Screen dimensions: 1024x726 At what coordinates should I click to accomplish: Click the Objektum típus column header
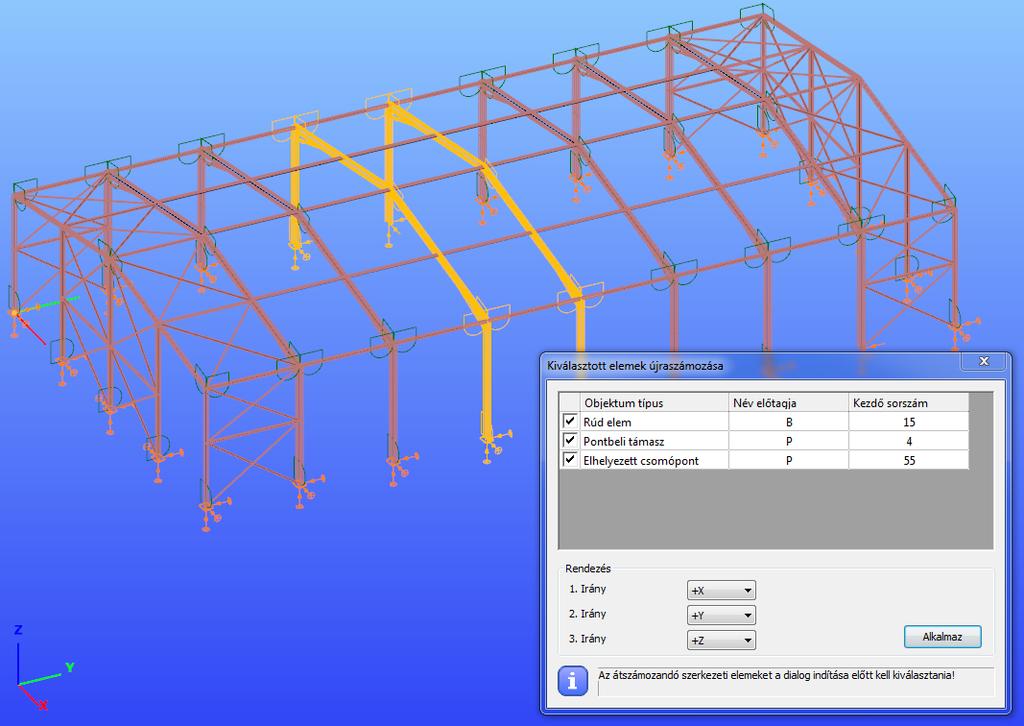point(654,402)
